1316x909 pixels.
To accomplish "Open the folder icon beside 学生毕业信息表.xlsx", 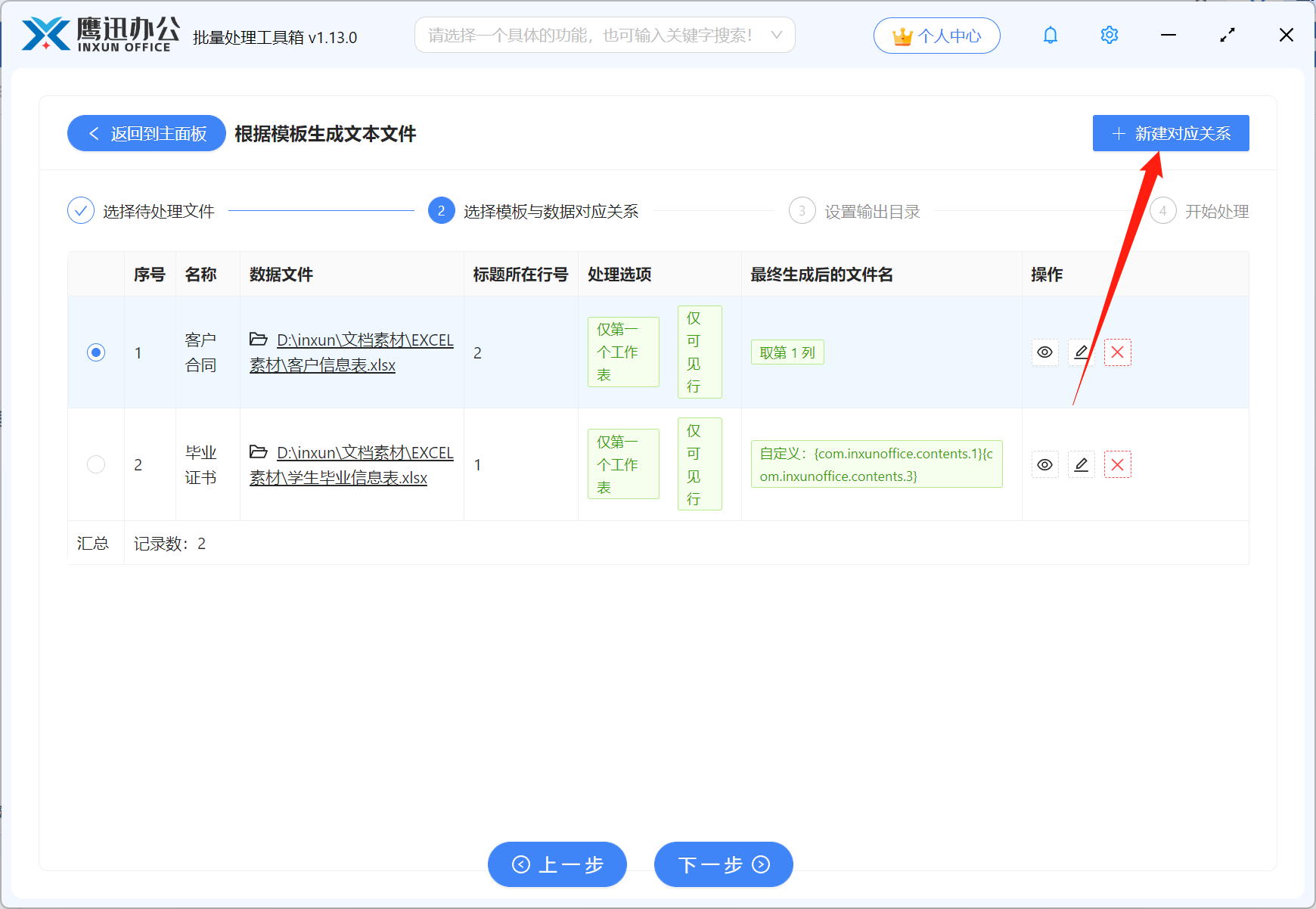I will point(258,451).
